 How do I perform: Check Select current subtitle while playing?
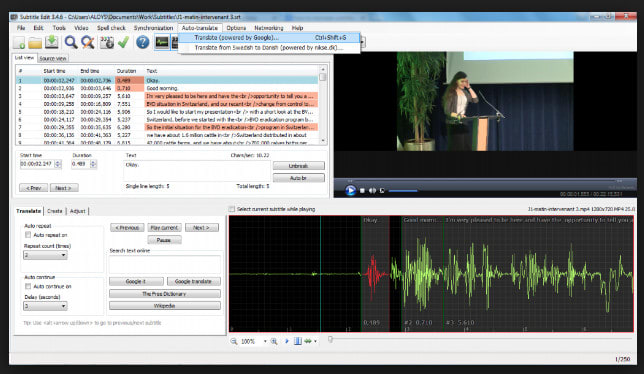click(232, 209)
